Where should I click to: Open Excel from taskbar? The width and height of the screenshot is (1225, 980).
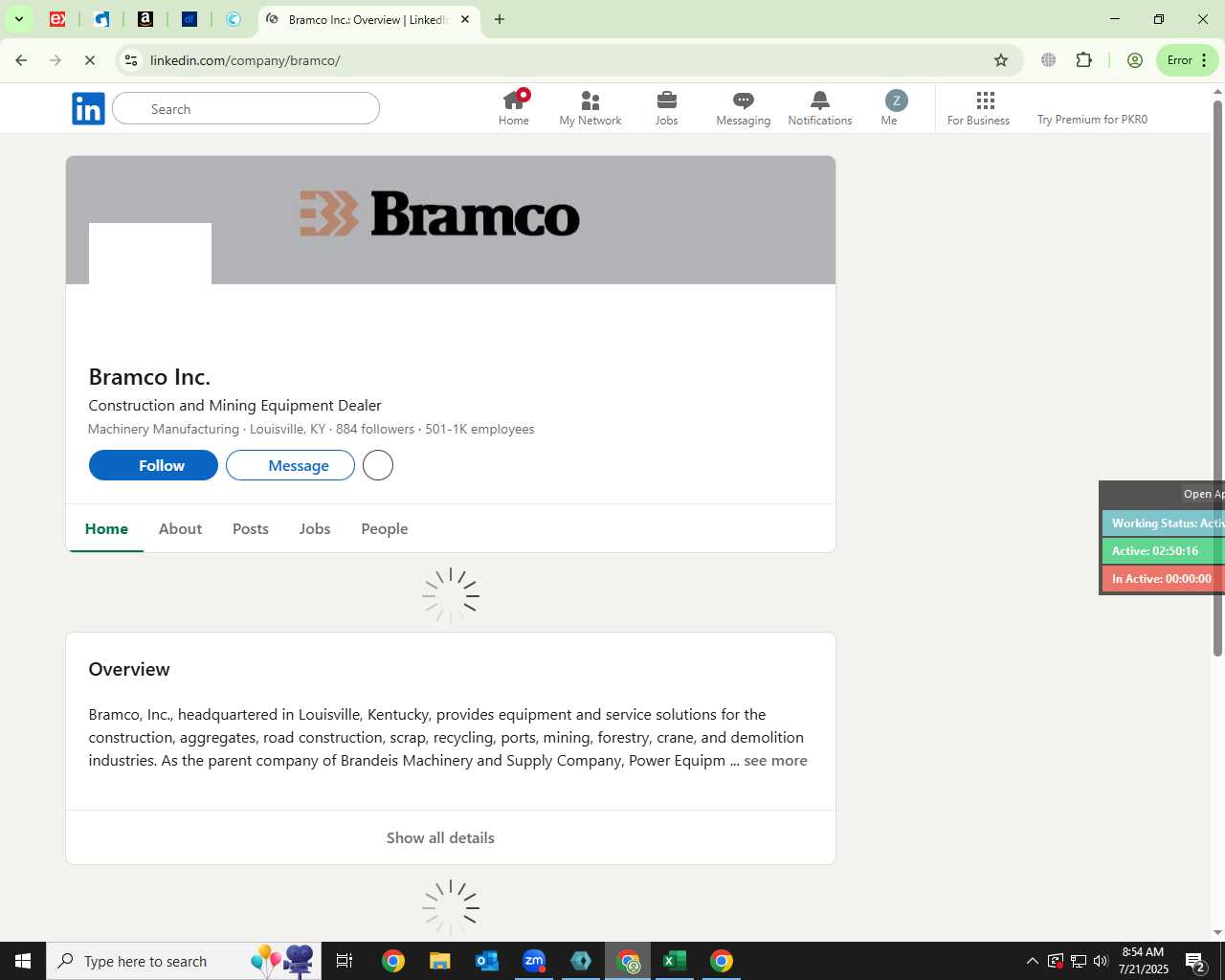tap(675, 961)
